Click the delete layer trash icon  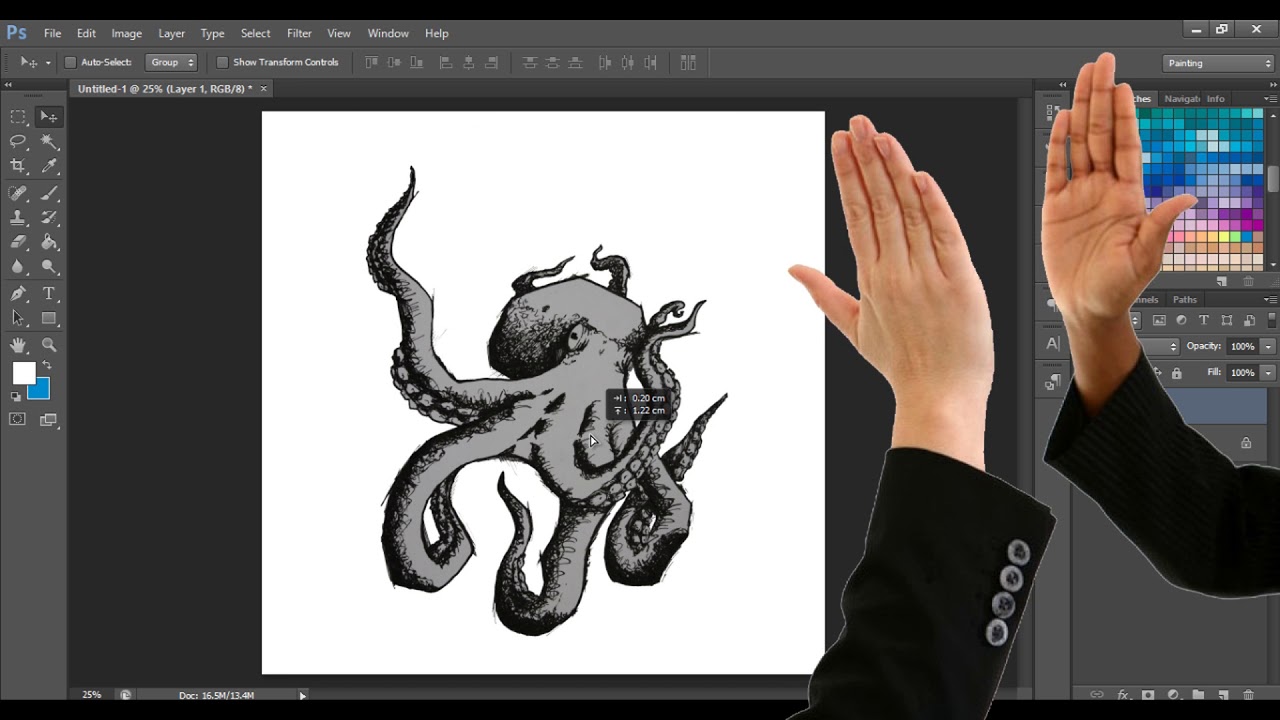(x=1248, y=695)
